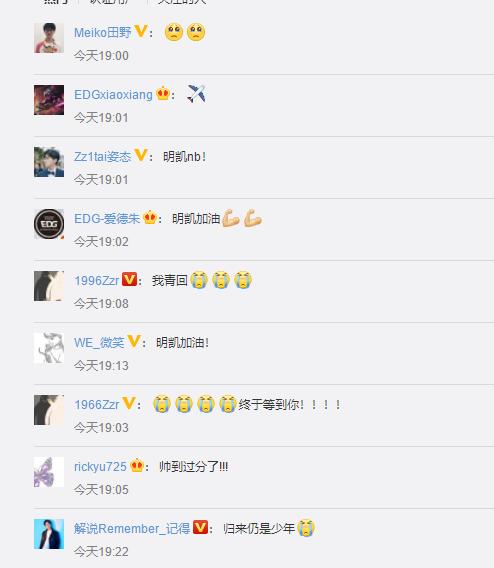
Task: Click the 1966Zzr username link
Action: [97, 405]
